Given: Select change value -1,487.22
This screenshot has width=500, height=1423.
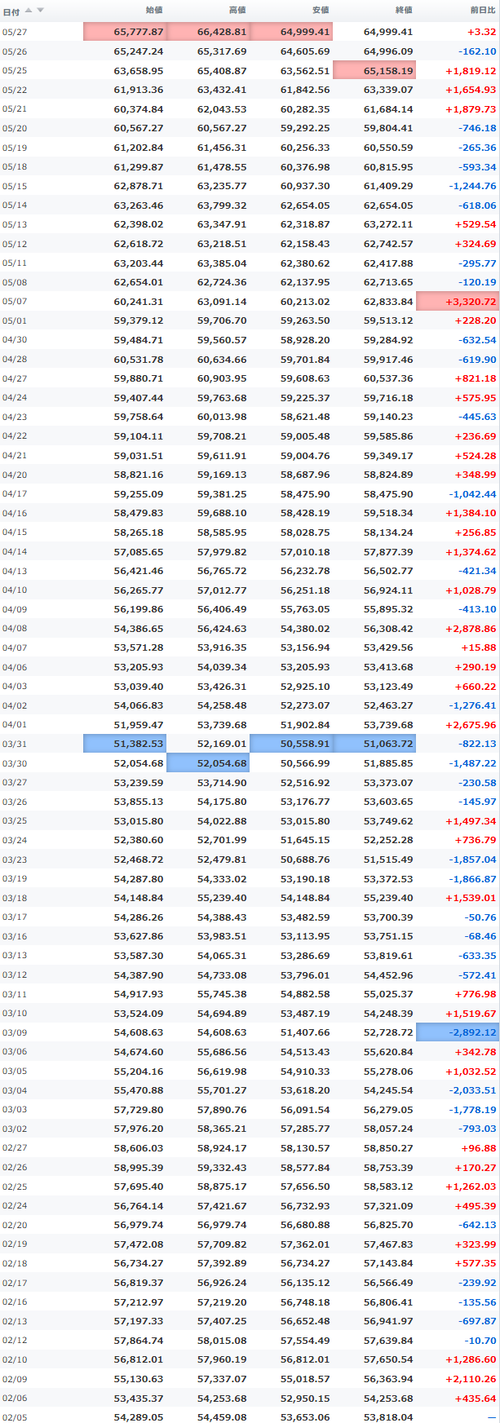Looking at the screenshot, I should [473, 765].
